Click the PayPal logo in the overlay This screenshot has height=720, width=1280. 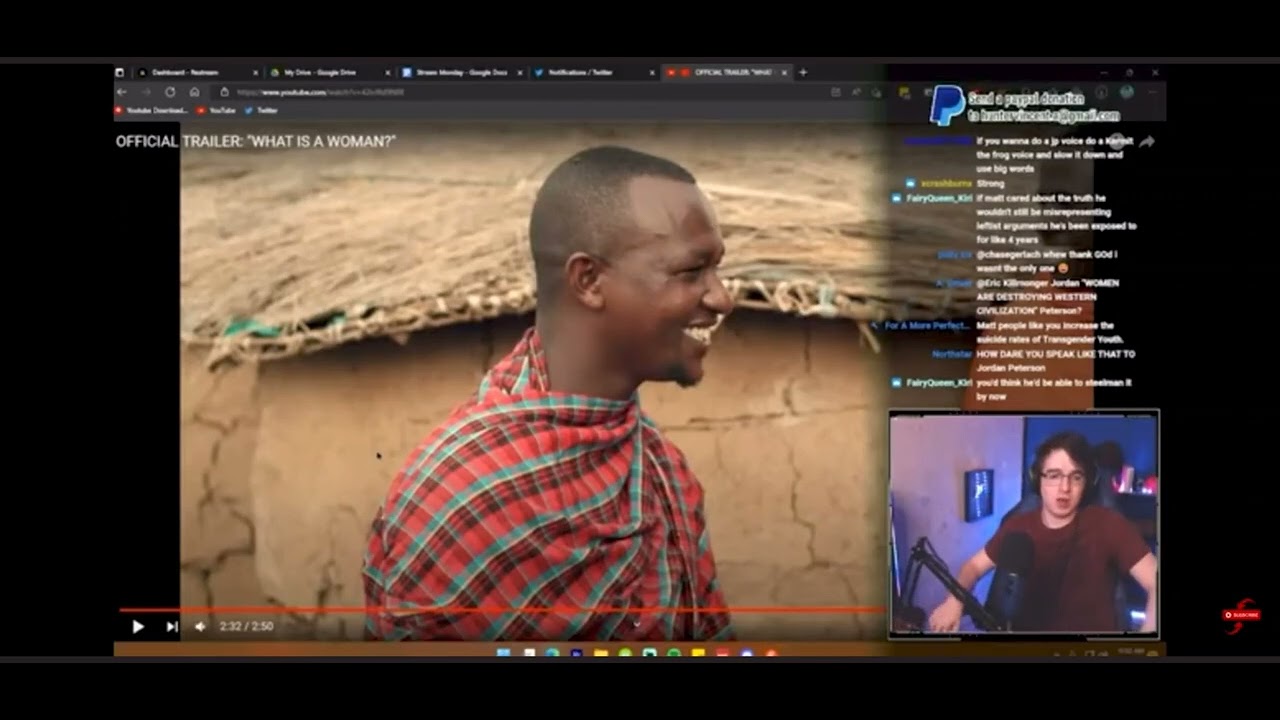[x=947, y=105]
